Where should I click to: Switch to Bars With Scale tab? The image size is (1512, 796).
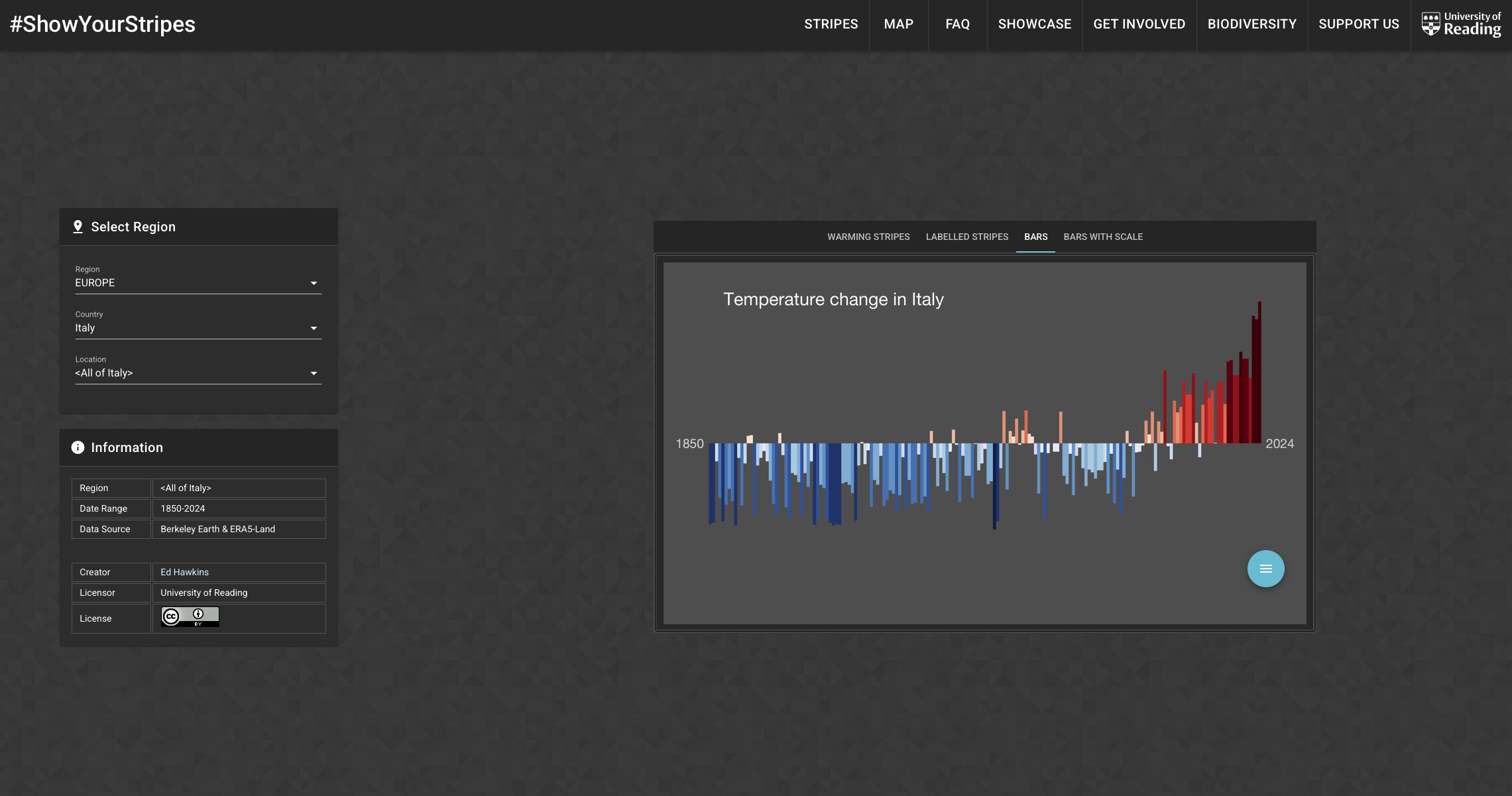point(1102,237)
